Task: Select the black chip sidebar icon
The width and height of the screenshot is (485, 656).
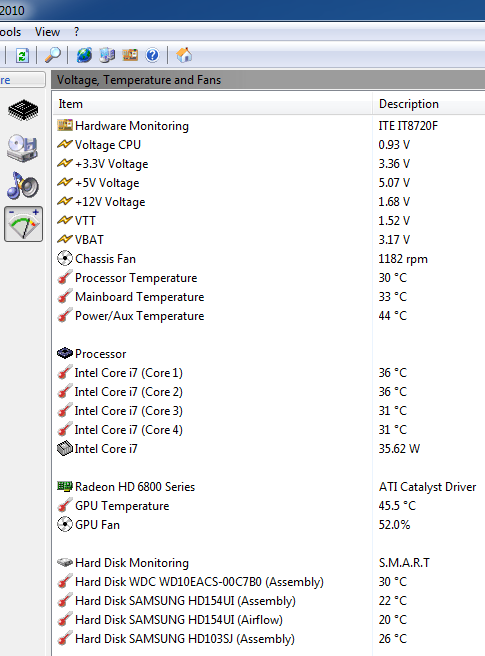Action: pyautogui.click(x=23, y=110)
